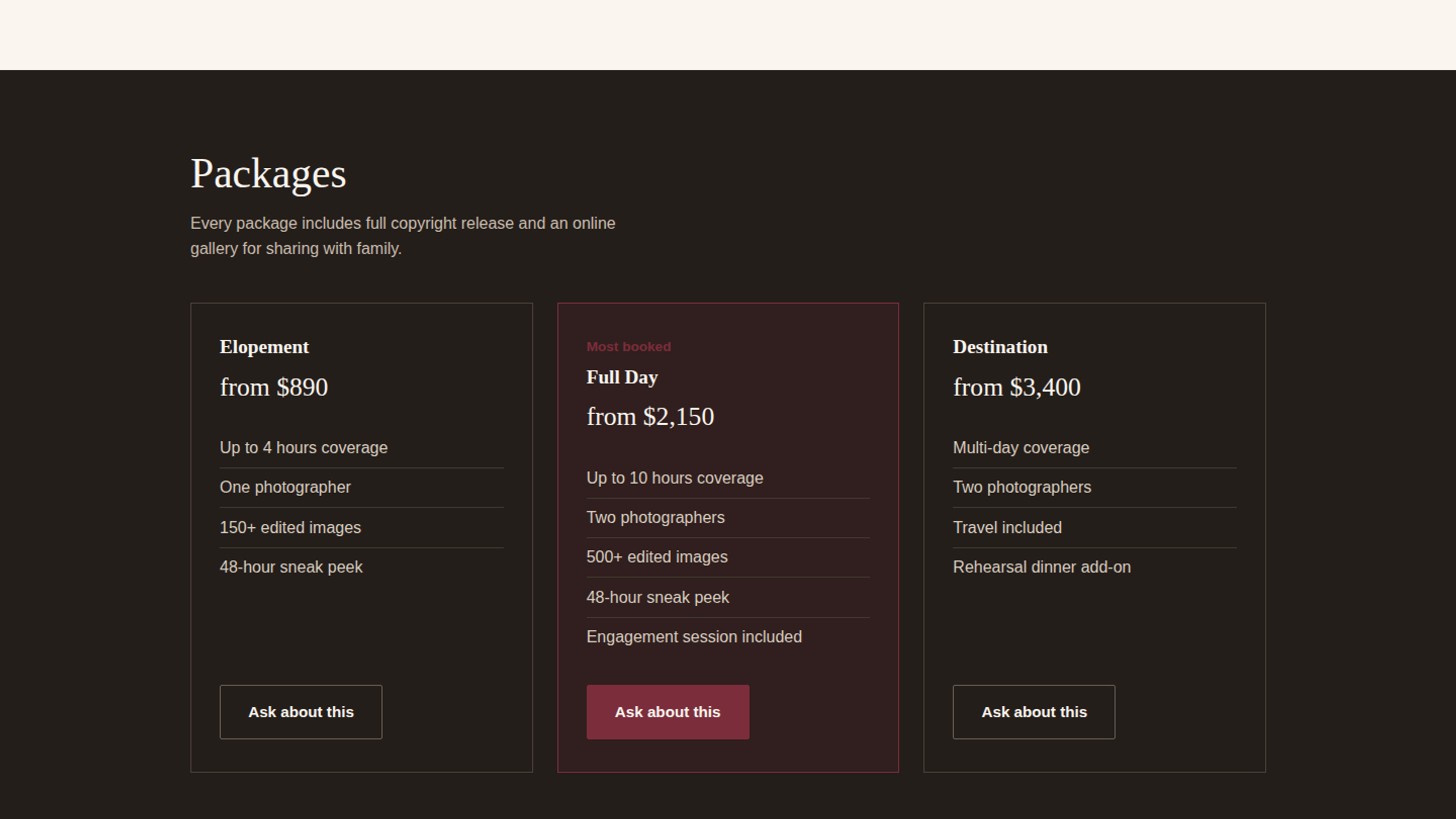This screenshot has width=1456, height=819.
Task: Click the copyright release description paragraph
Action: [x=403, y=235]
